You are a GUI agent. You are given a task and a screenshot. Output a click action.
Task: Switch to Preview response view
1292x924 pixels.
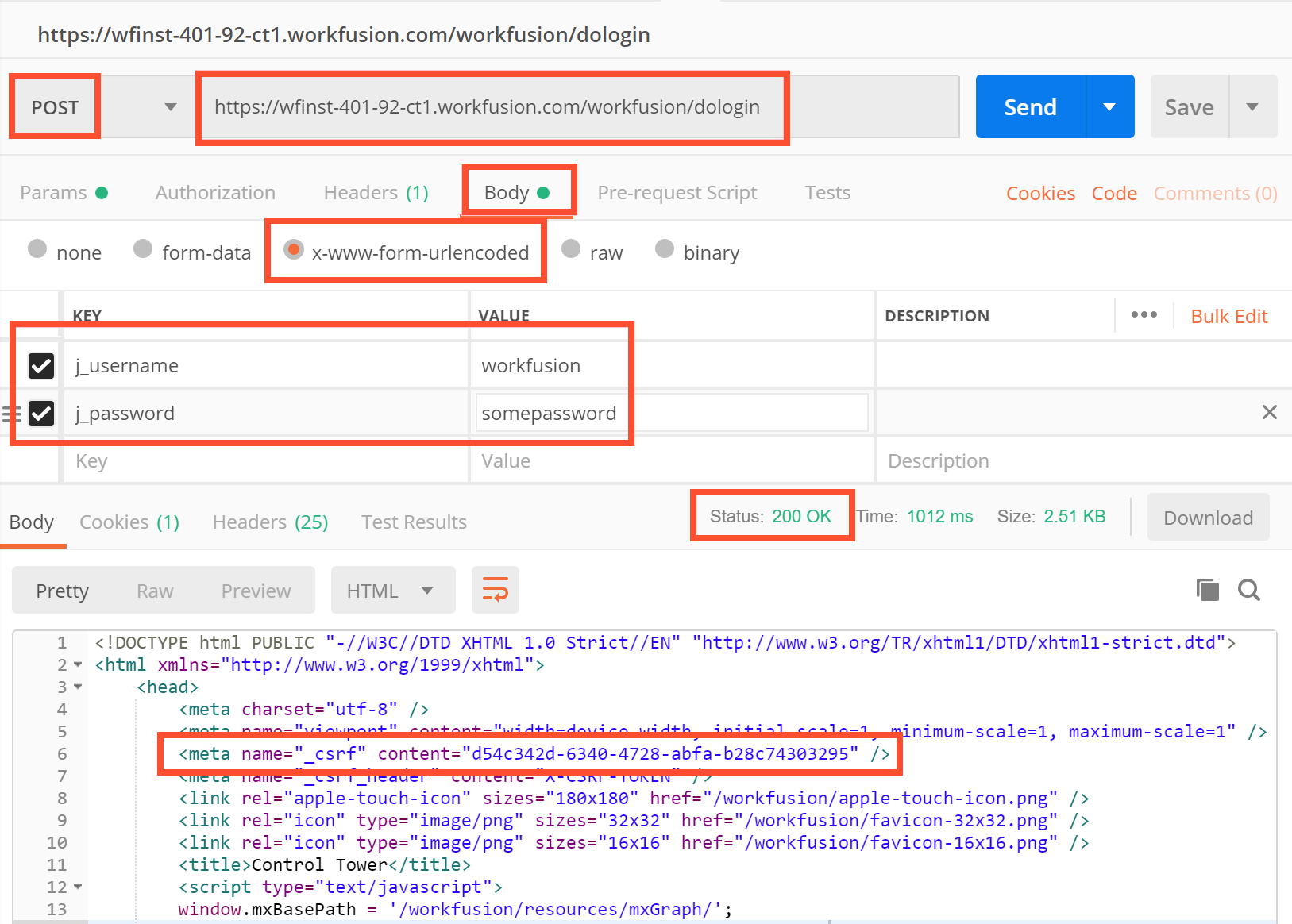tap(256, 591)
